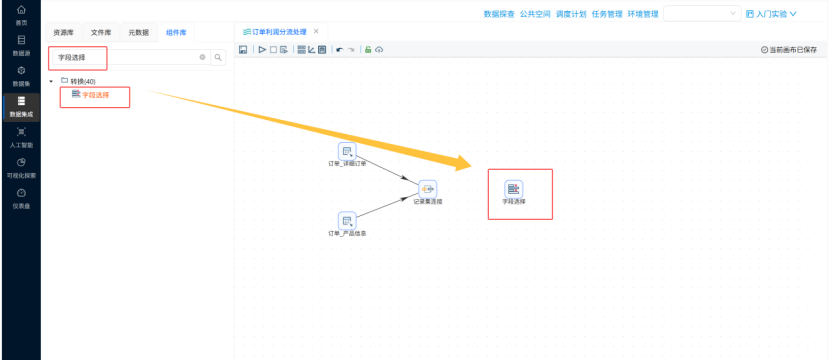Select the 记录集连接 node icon

point(427,189)
